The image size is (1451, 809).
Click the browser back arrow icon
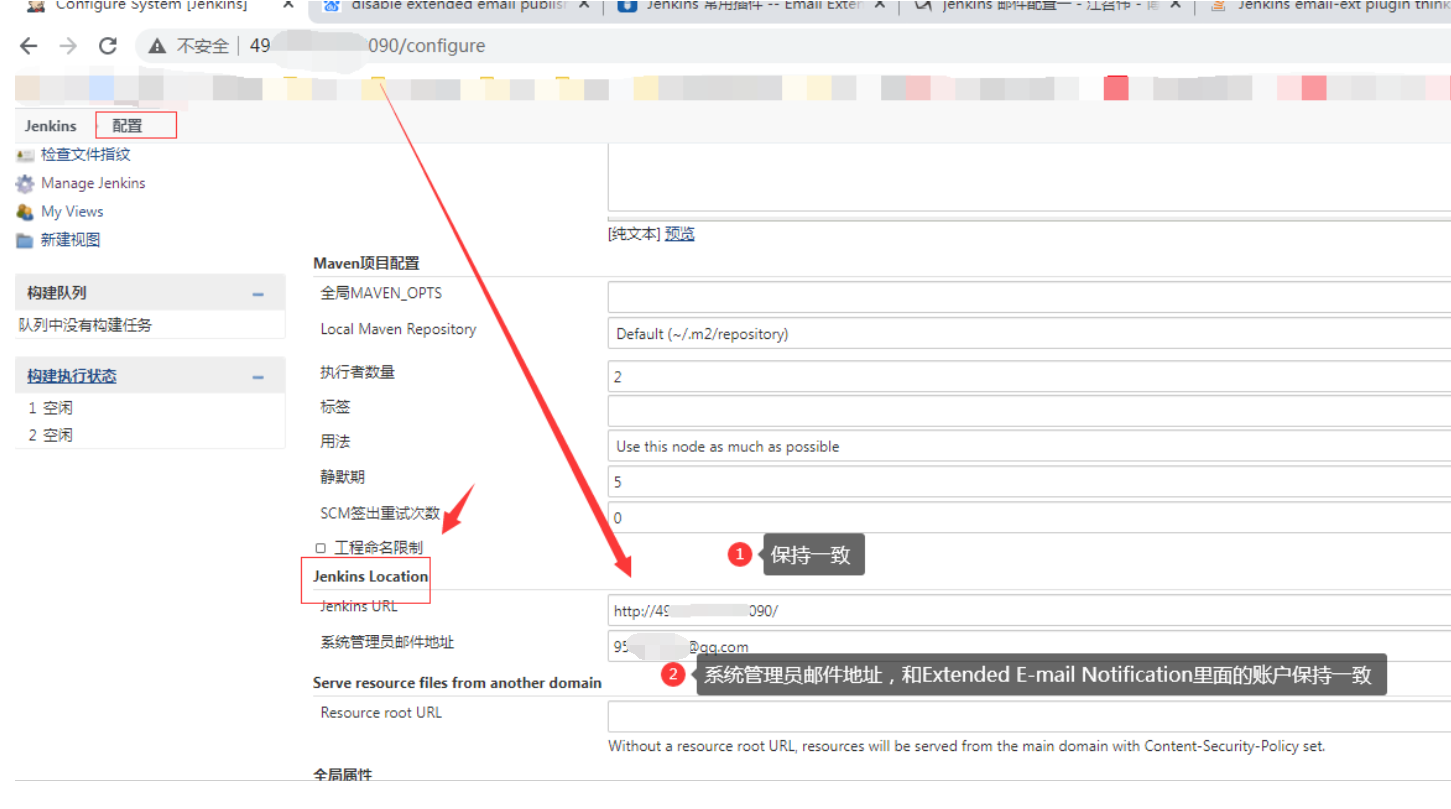pos(29,46)
